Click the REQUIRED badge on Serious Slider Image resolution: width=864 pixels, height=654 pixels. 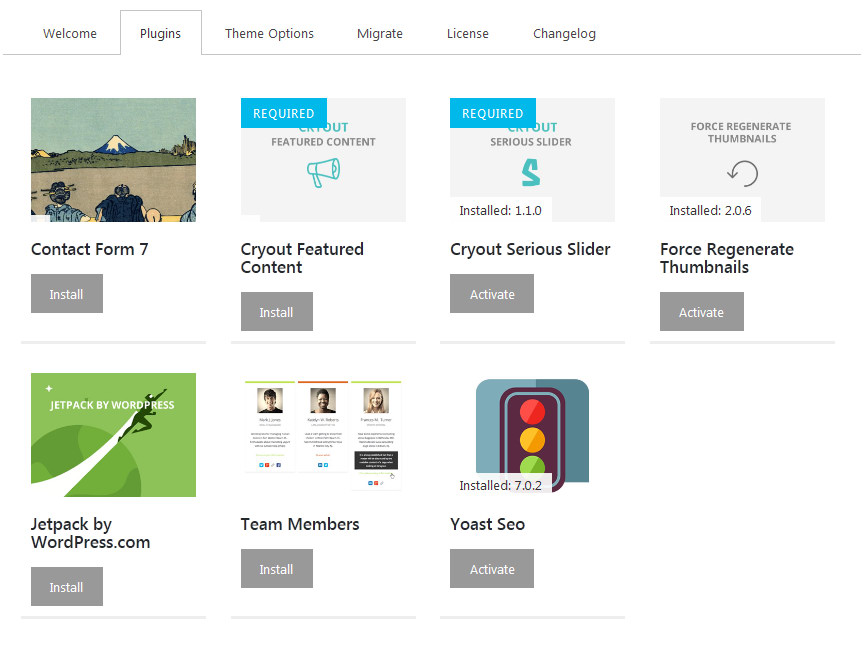click(x=493, y=113)
